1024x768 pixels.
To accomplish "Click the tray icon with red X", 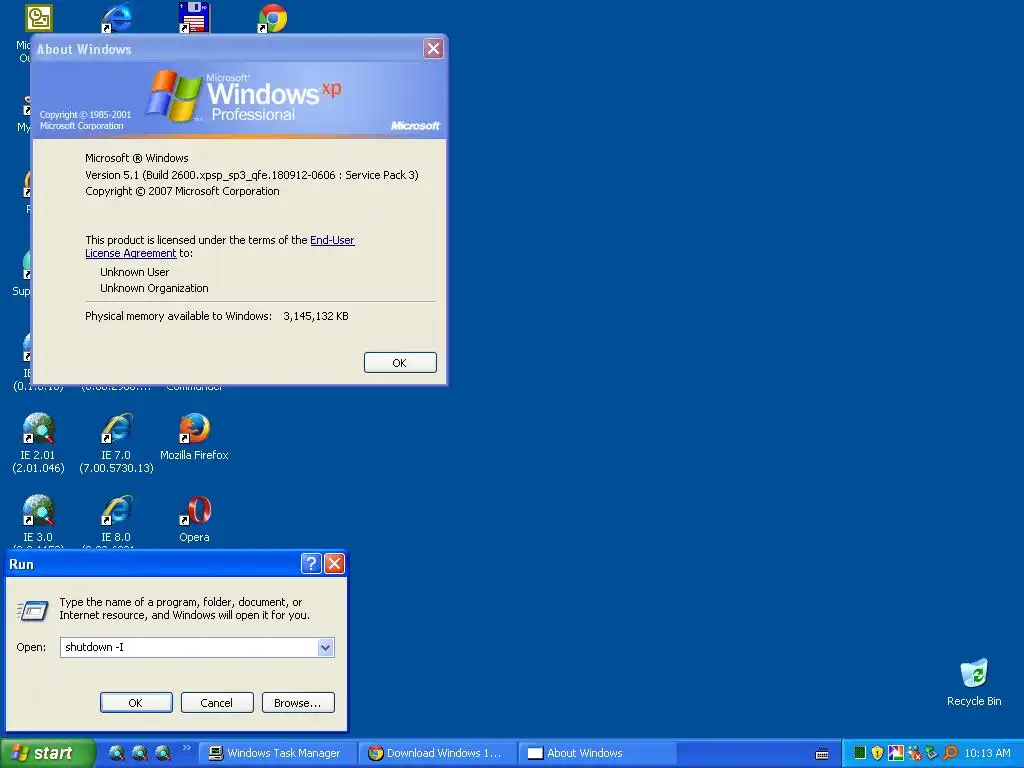I will [914, 753].
